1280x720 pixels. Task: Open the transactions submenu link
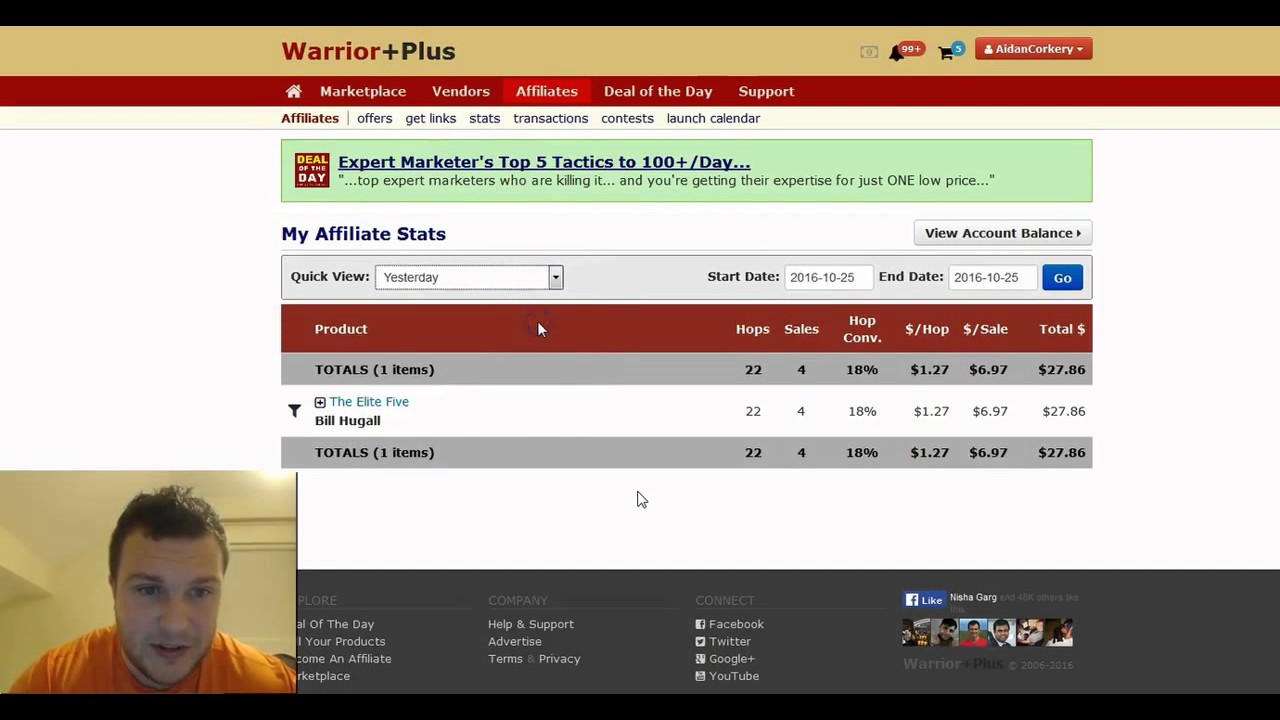point(550,118)
